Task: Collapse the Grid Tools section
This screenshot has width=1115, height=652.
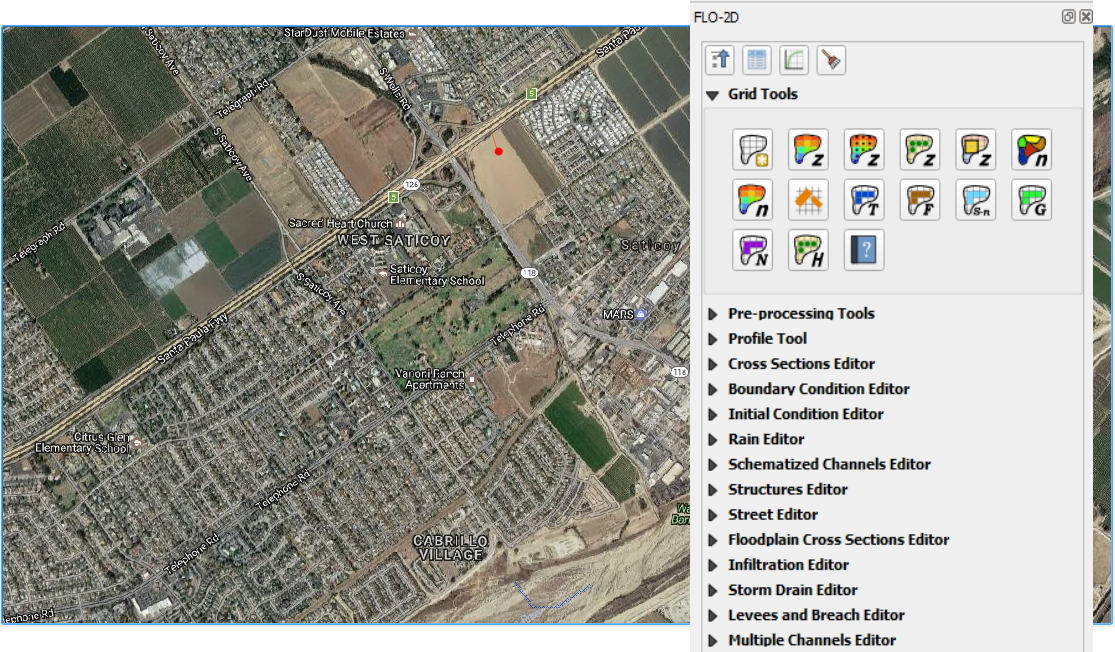Action: click(713, 95)
